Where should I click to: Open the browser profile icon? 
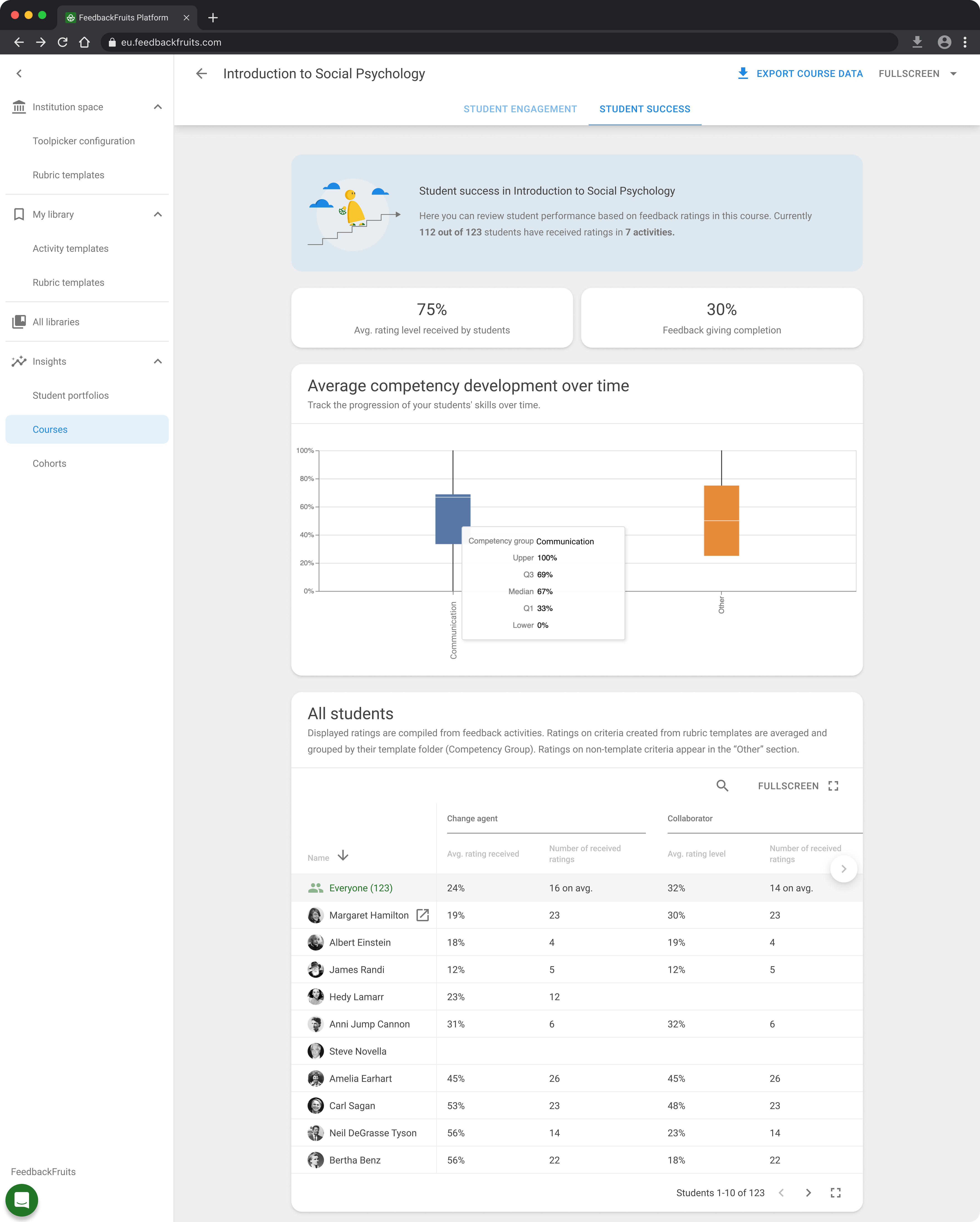coord(944,42)
